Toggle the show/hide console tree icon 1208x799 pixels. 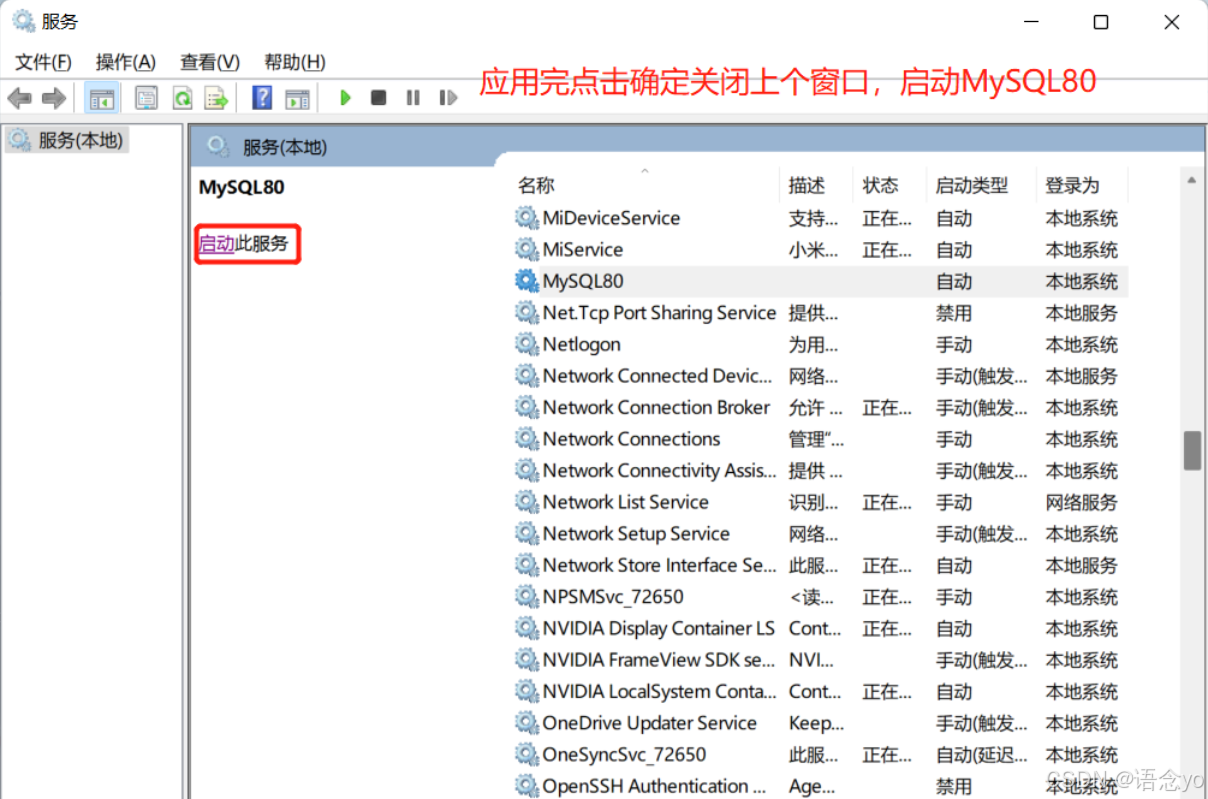click(x=102, y=98)
